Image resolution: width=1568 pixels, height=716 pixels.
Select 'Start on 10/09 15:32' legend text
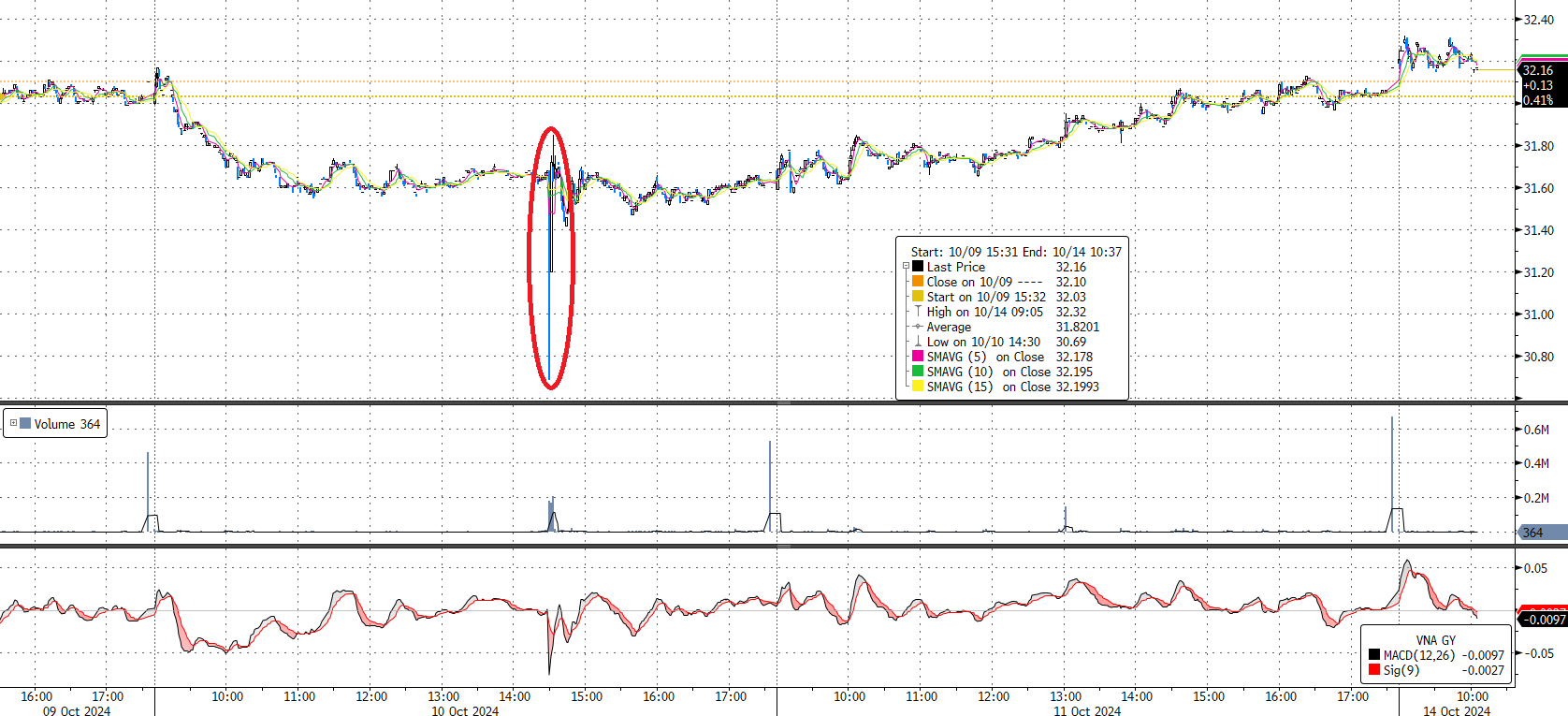986,297
